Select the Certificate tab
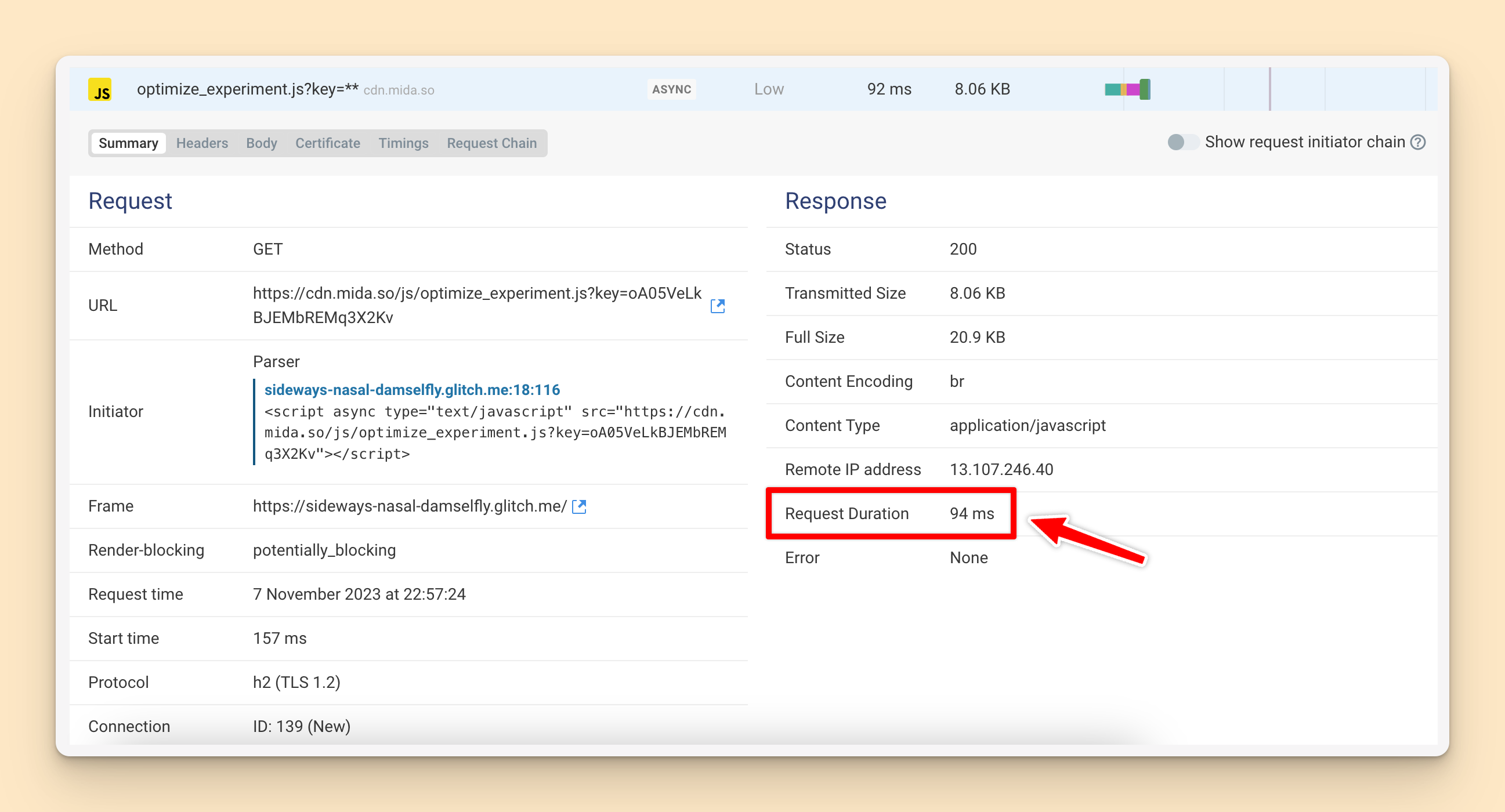Image resolution: width=1505 pixels, height=812 pixels. coord(327,143)
